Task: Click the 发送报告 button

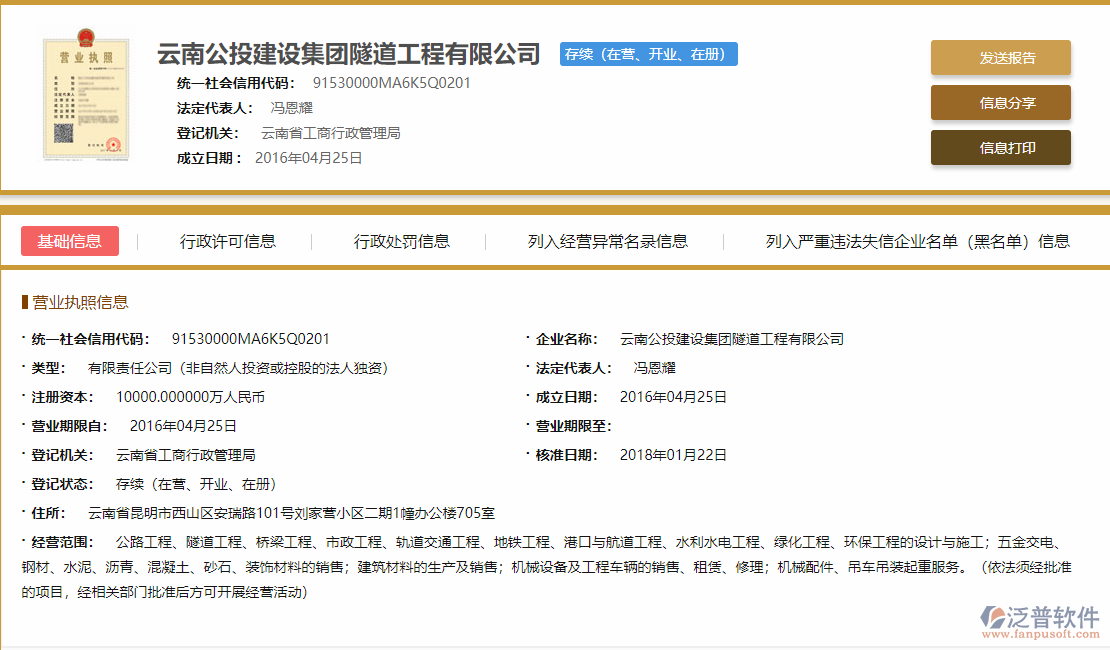Action: (1000, 58)
